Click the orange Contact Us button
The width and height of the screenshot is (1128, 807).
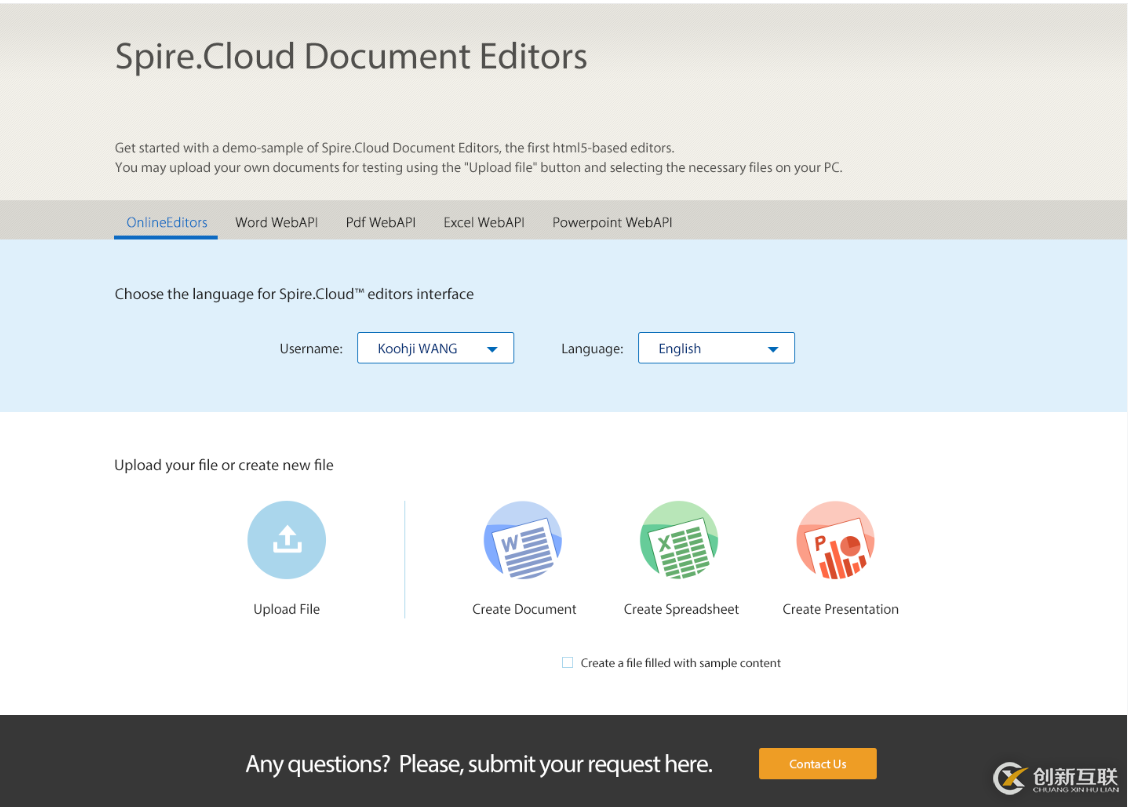point(817,764)
